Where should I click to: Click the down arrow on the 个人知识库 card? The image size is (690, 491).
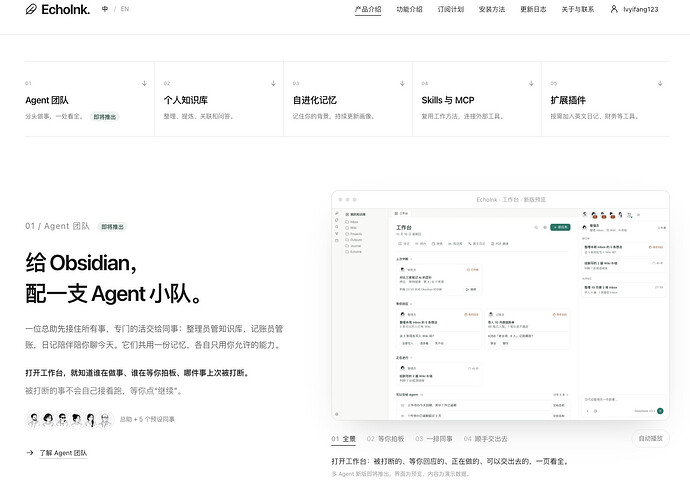[x=273, y=83]
